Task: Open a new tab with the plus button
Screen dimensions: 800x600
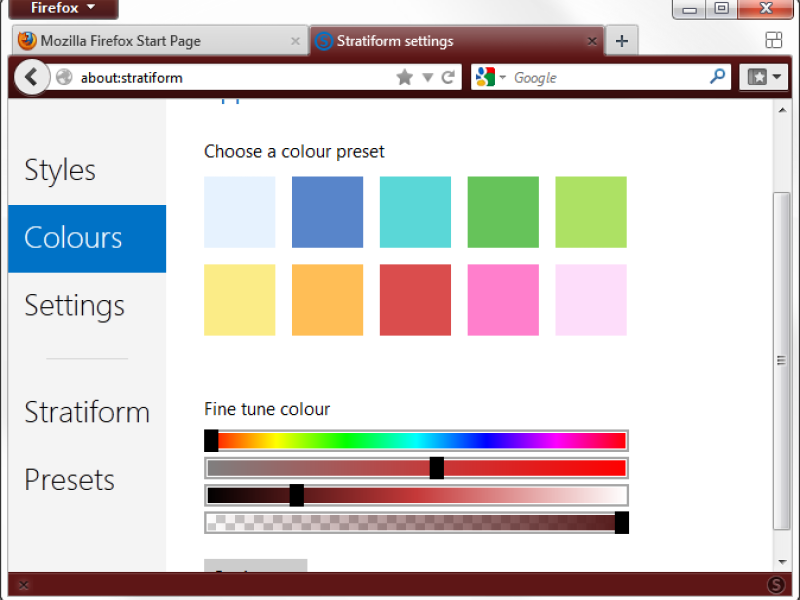Action: (x=622, y=41)
